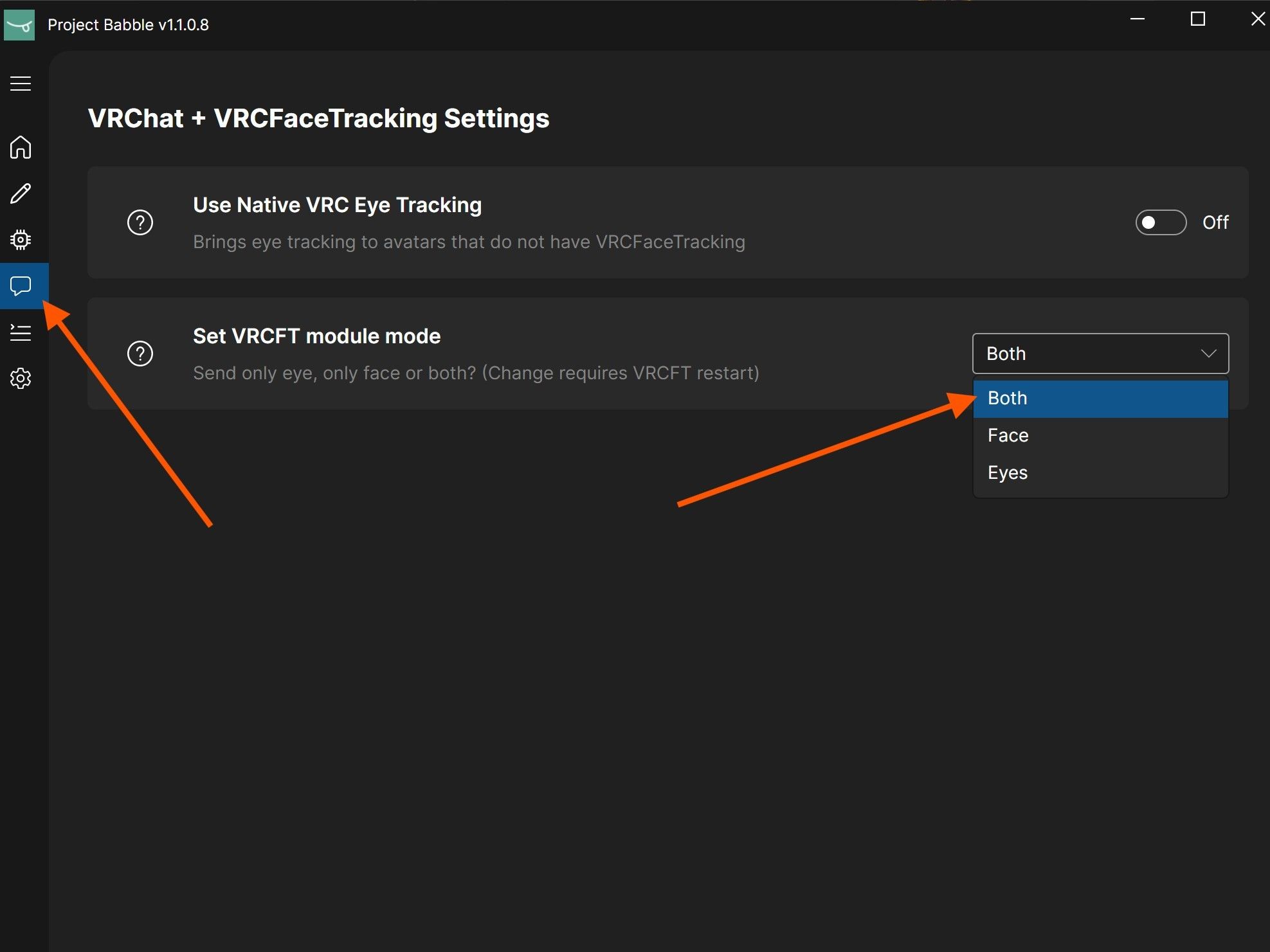Select the highlighted VRChat settings tab
The image size is (1270, 952).
(x=20, y=287)
